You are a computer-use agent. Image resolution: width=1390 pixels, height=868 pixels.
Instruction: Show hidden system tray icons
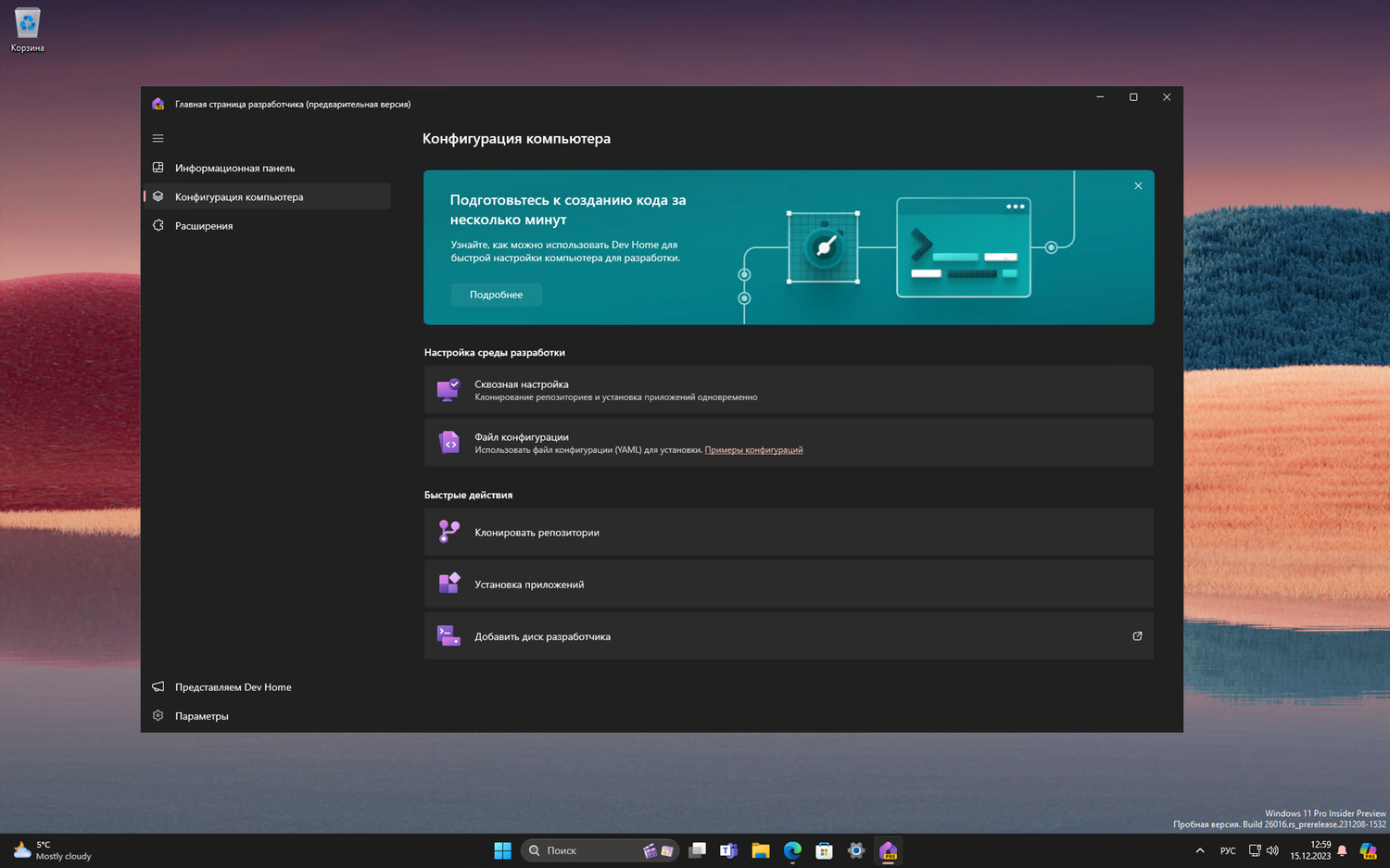(x=1200, y=850)
